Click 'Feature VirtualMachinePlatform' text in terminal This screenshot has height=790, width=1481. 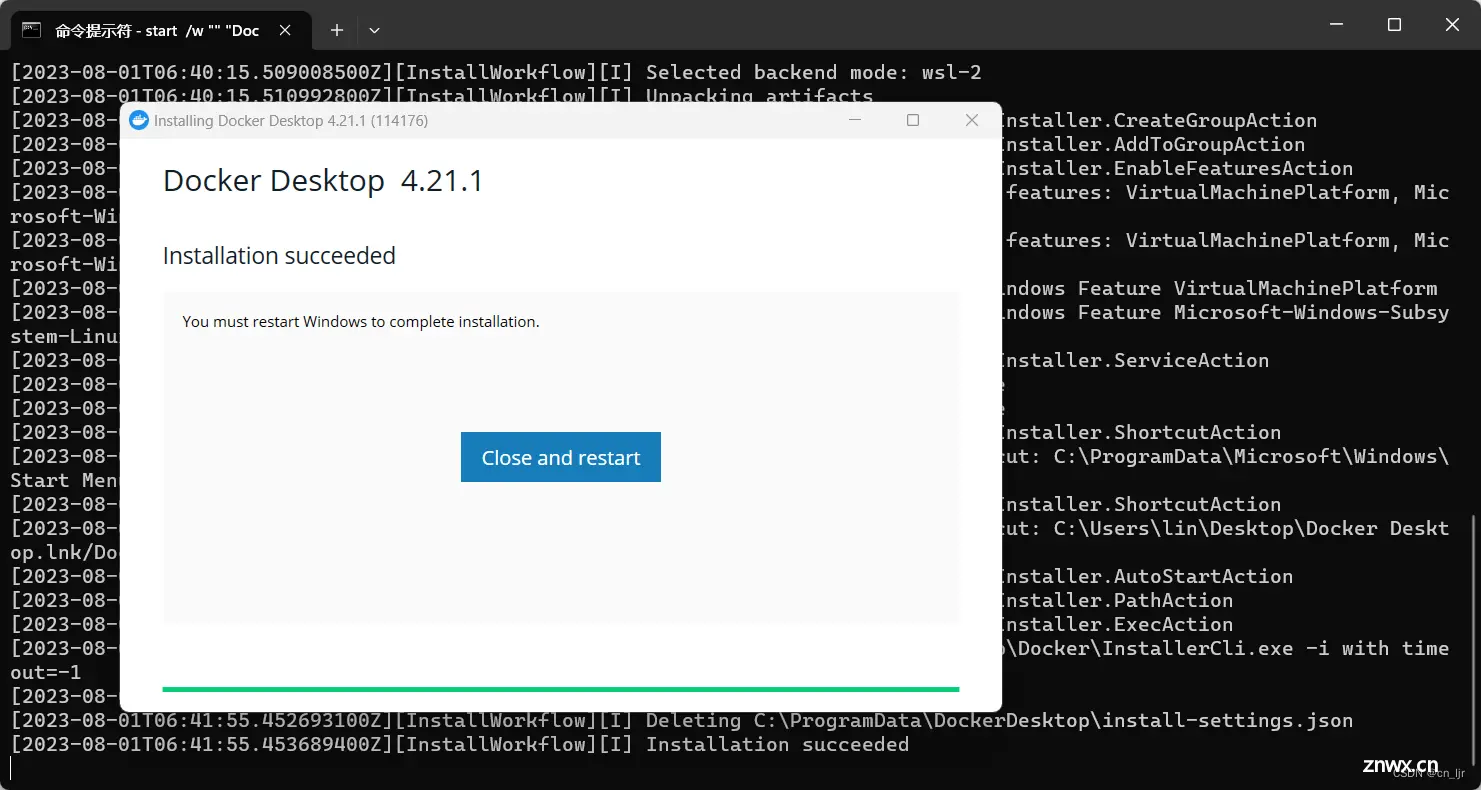click(1258, 288)
